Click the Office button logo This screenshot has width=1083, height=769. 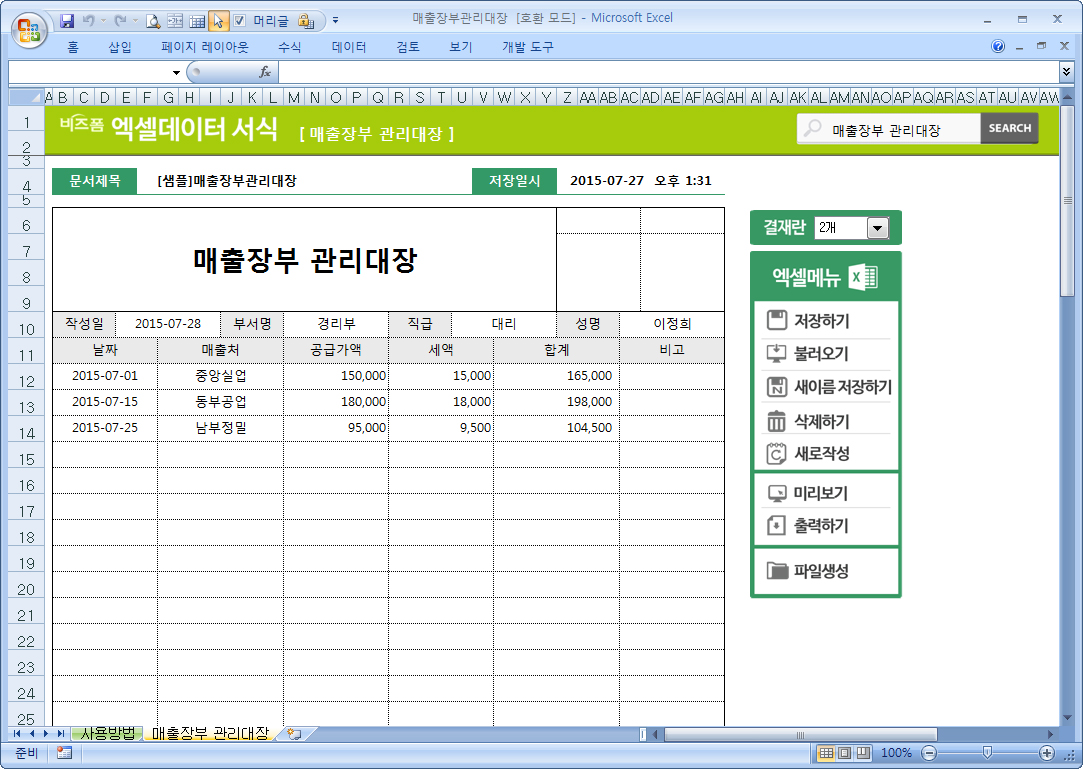tap(28, 27)
